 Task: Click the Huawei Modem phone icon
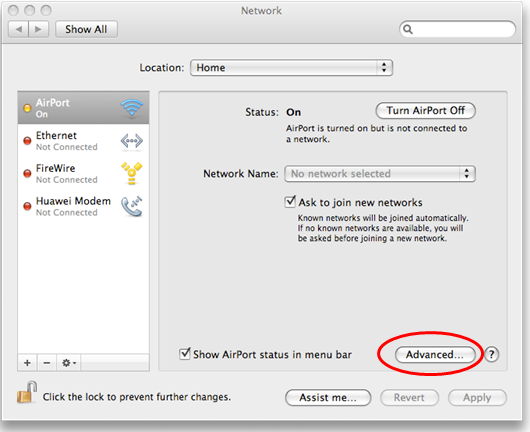click(x=131, y=206)
